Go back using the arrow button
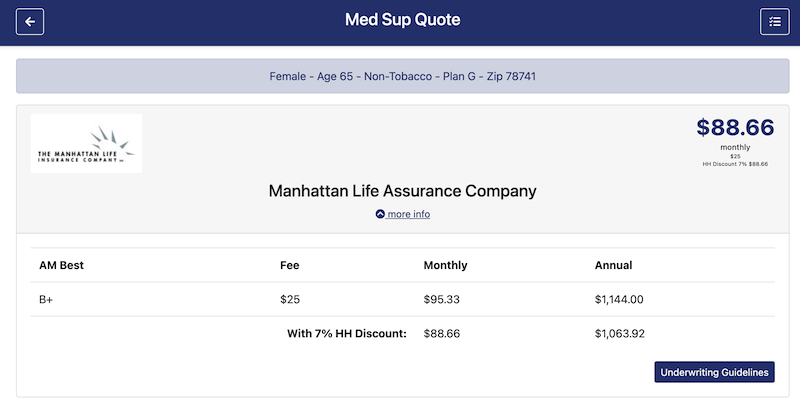 click(30, 22)
